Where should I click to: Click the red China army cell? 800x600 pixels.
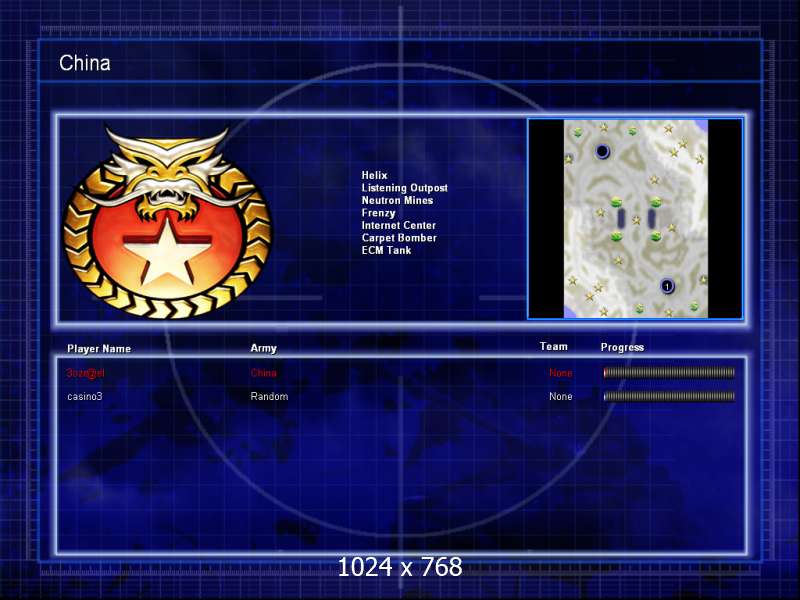point(263,373)
